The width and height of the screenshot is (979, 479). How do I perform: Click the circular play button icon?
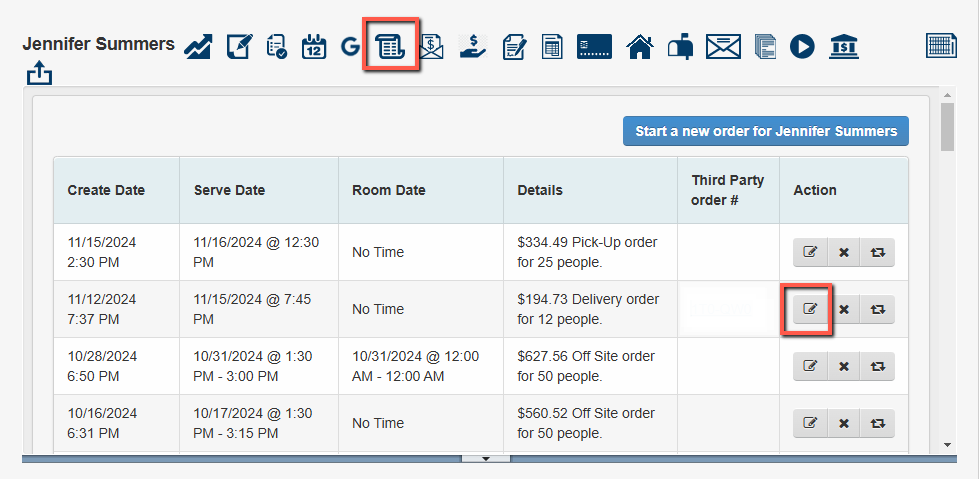[x=802, y=47]
